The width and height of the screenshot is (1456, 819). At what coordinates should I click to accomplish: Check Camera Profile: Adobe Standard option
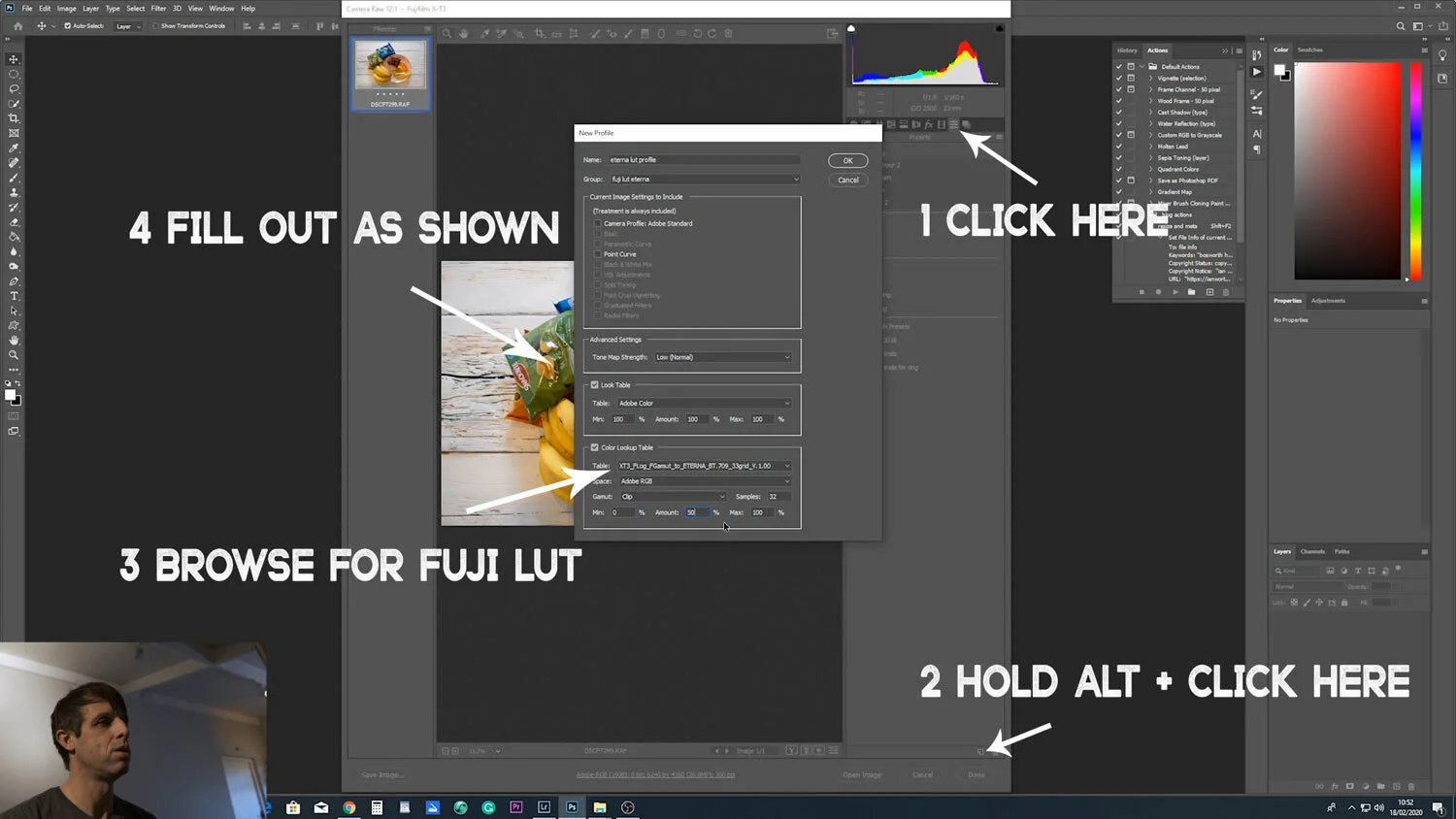598,223
